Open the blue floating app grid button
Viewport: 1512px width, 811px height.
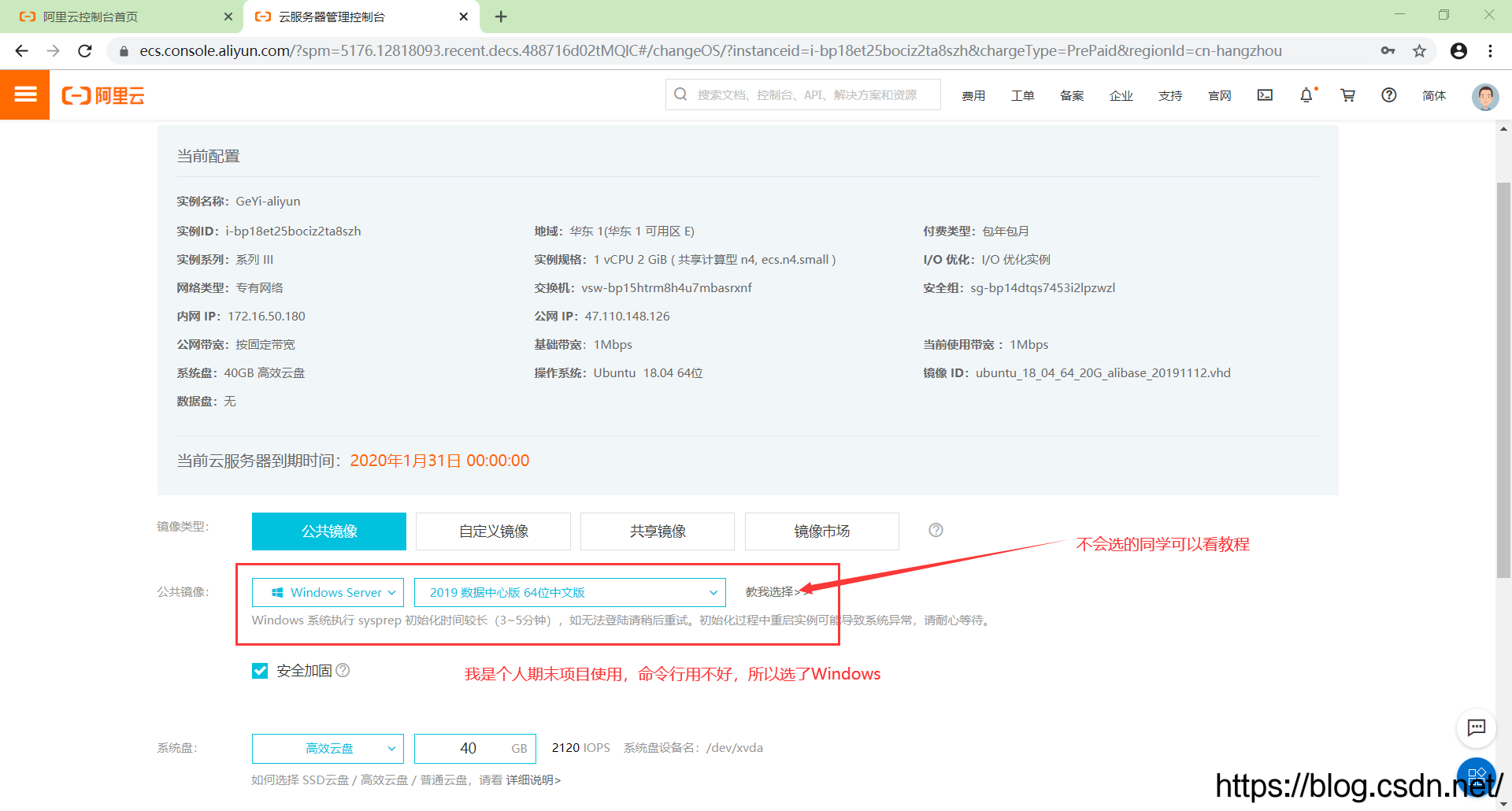(x=1477, y=776)
